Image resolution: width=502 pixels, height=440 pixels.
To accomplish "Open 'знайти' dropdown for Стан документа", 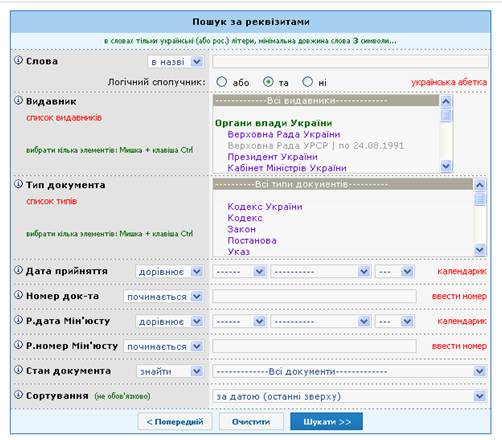I will [170, 371].
